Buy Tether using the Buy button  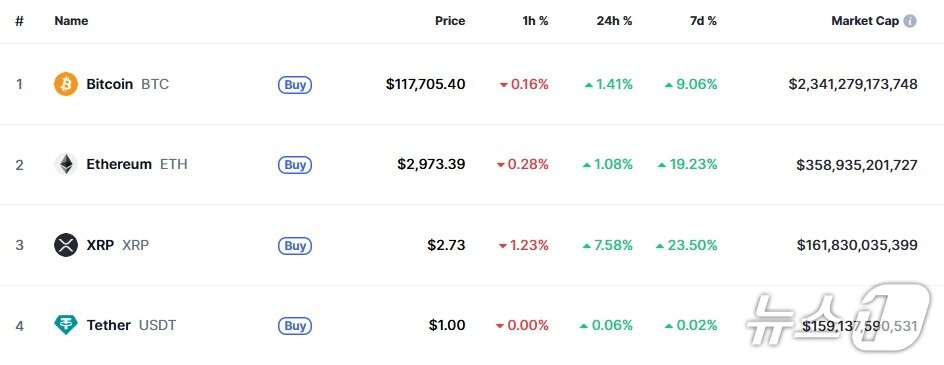(x=295, y=326)
